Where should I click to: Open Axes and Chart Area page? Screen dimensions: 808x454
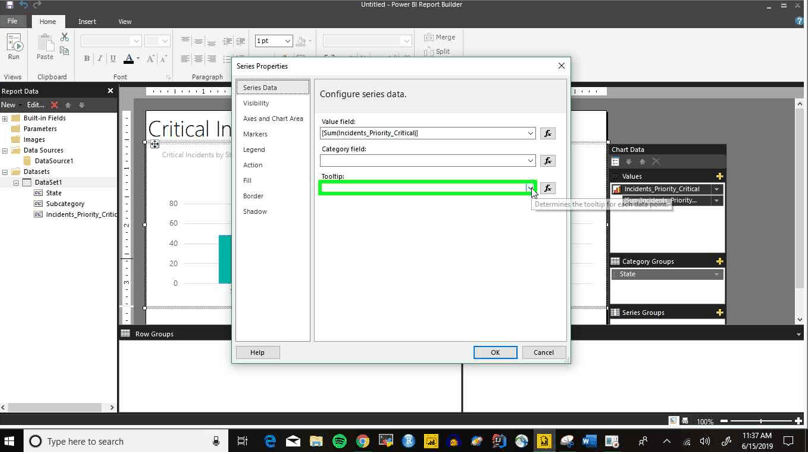273,119
